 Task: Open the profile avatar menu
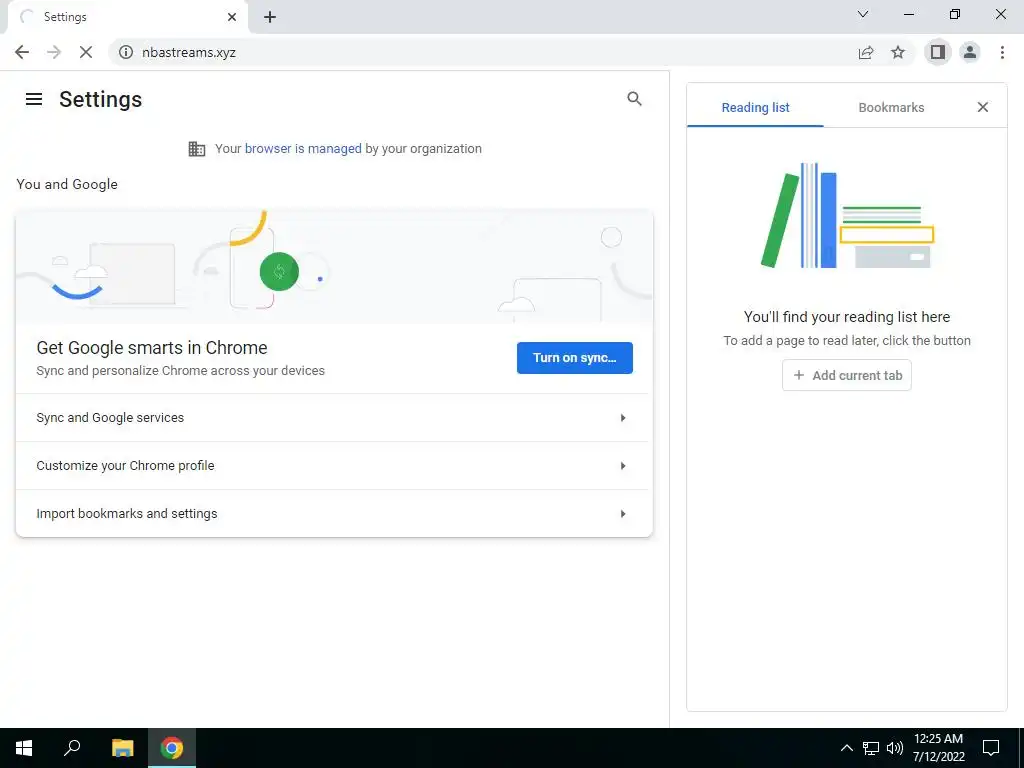(970, 52)
